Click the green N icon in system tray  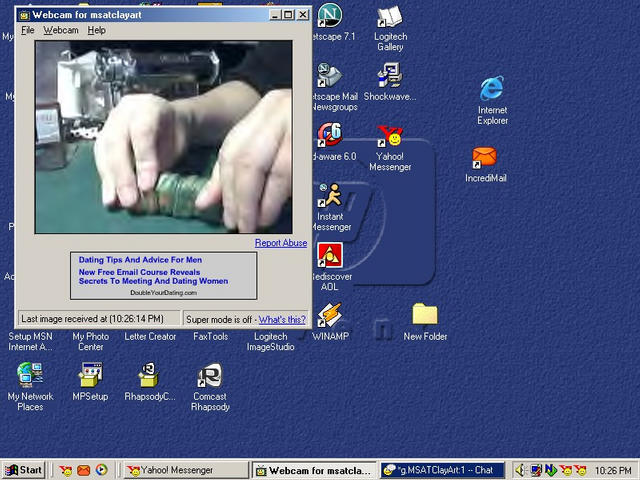pos(551,470)
